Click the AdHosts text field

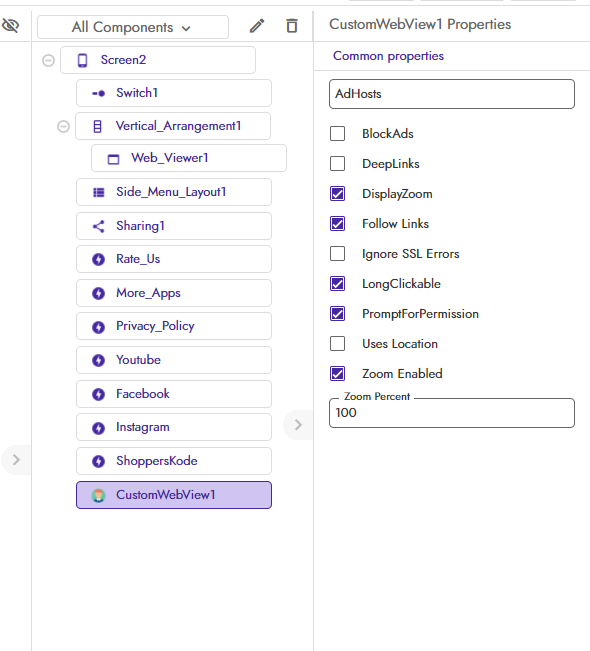pyautogui.click(x=452, y=94)
